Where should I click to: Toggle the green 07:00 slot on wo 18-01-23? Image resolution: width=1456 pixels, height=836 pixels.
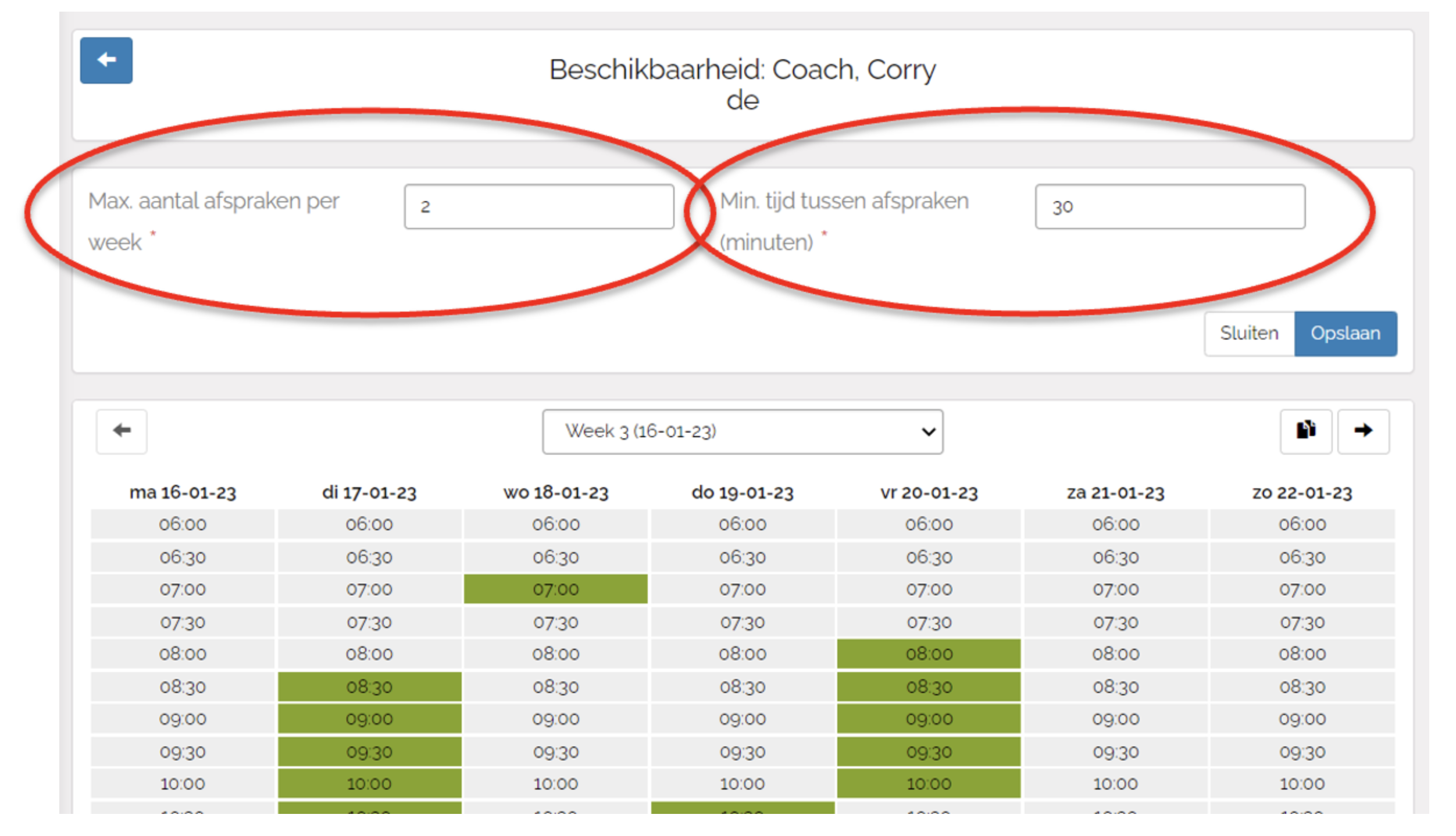pyautogui.click(x=555, y=589)
